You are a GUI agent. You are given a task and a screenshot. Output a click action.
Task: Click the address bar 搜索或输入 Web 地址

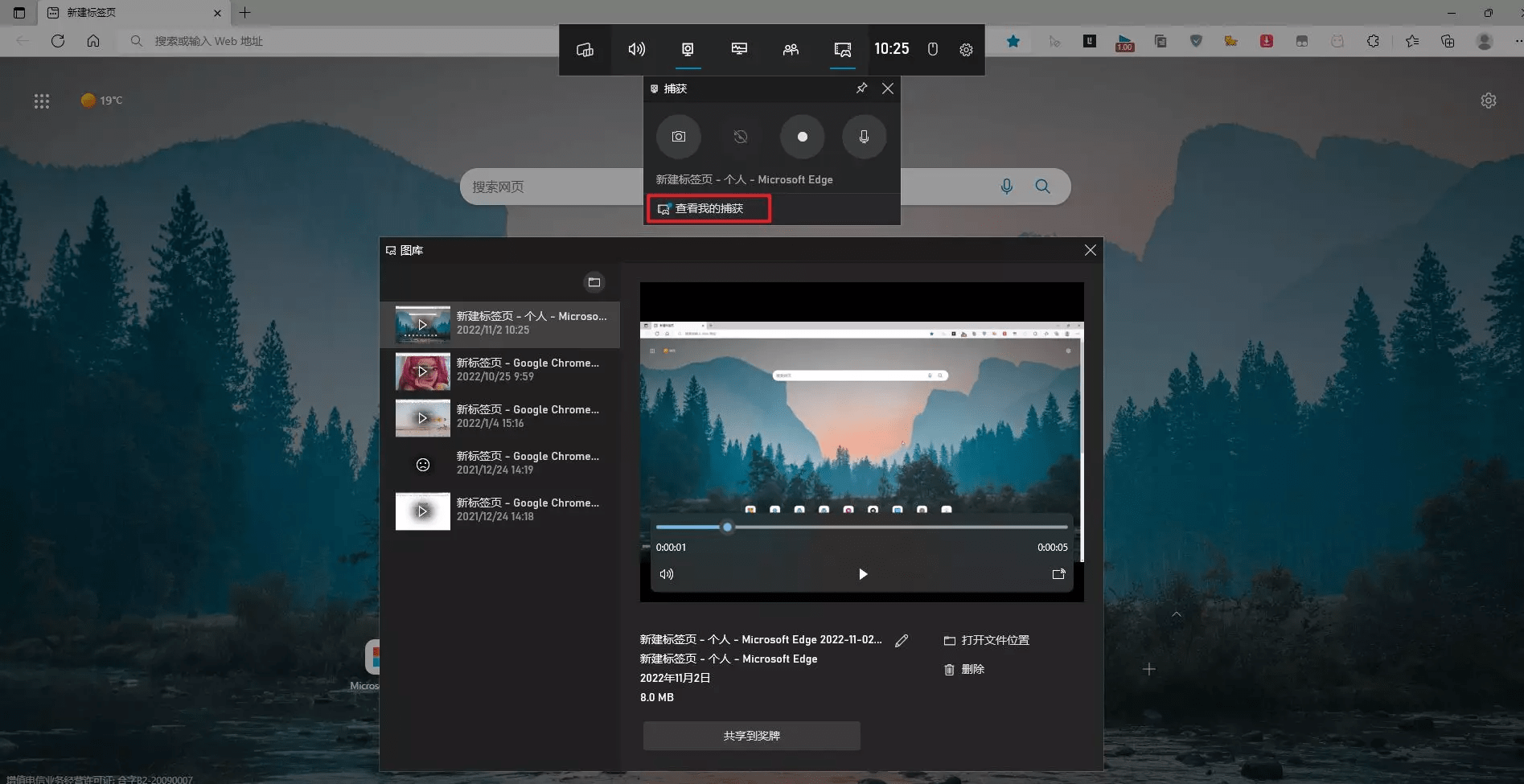pos(338,41)
